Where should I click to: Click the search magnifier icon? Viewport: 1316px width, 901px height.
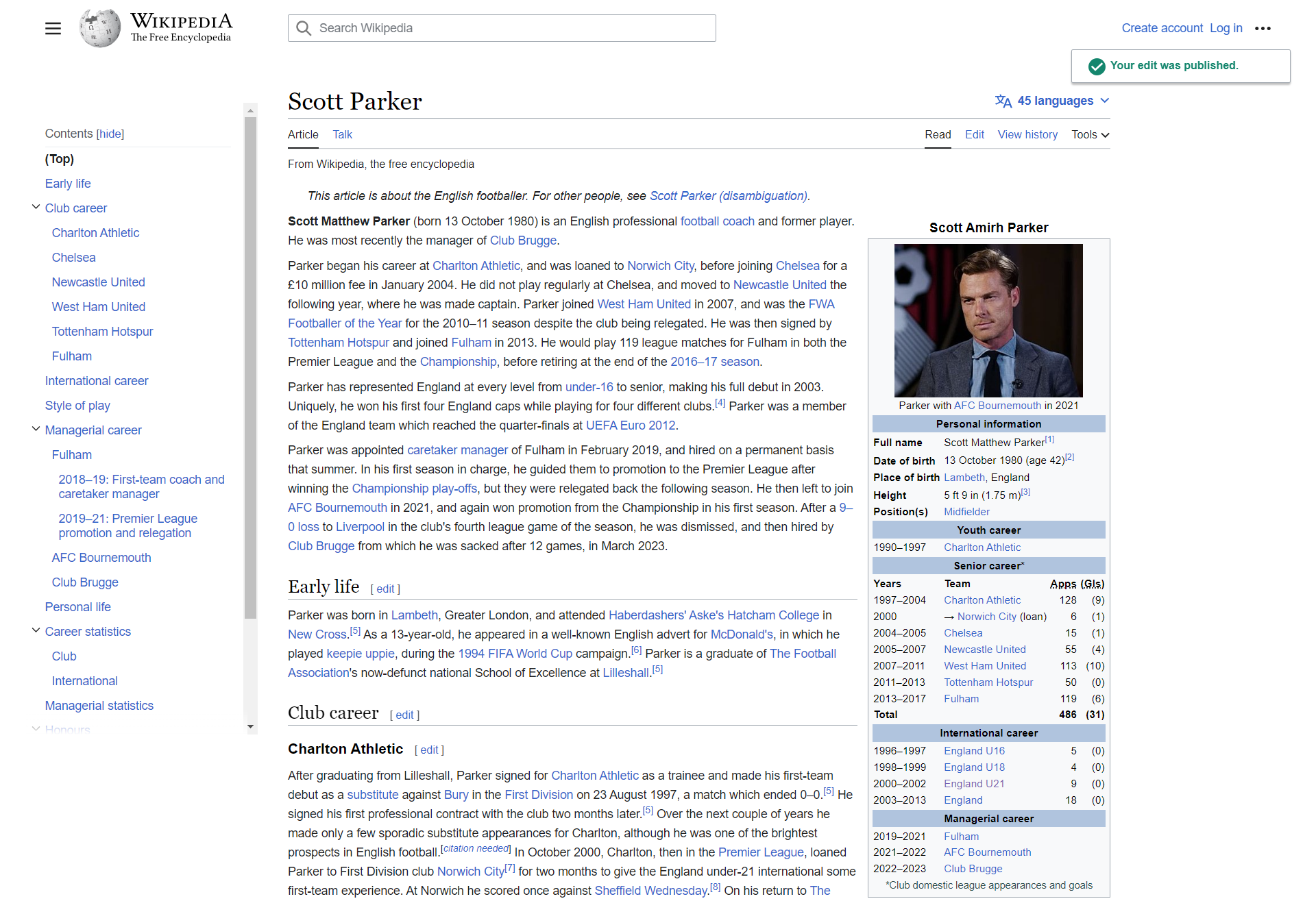[304, 28]
